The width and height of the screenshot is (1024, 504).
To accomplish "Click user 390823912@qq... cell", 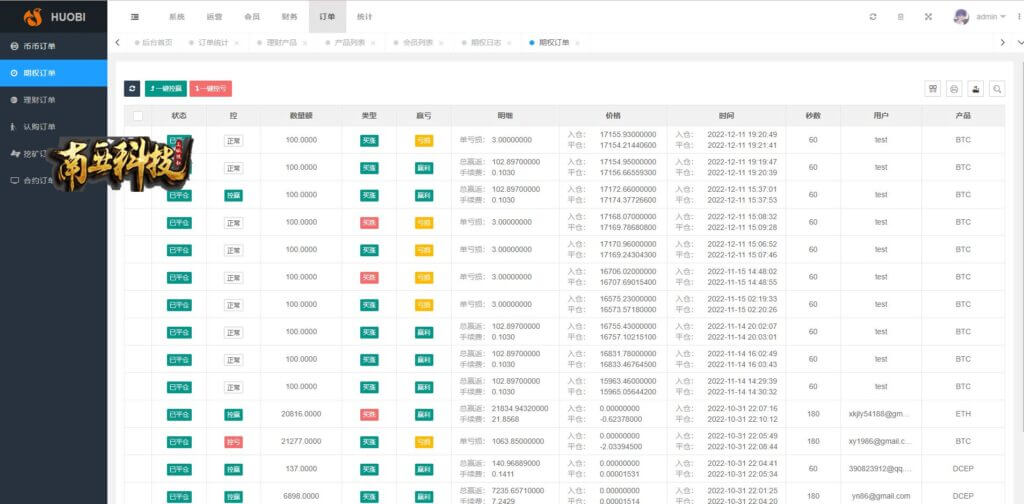I will click(879, 469).
